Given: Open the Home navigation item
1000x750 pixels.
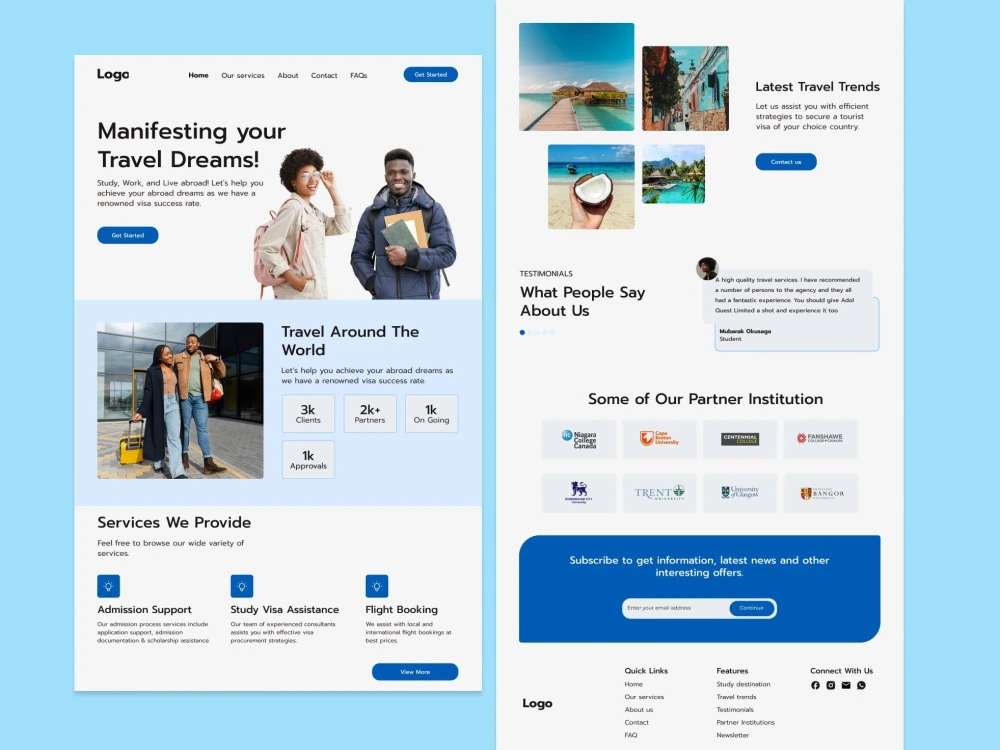Looking at the screenshot, I should point(198,75).
